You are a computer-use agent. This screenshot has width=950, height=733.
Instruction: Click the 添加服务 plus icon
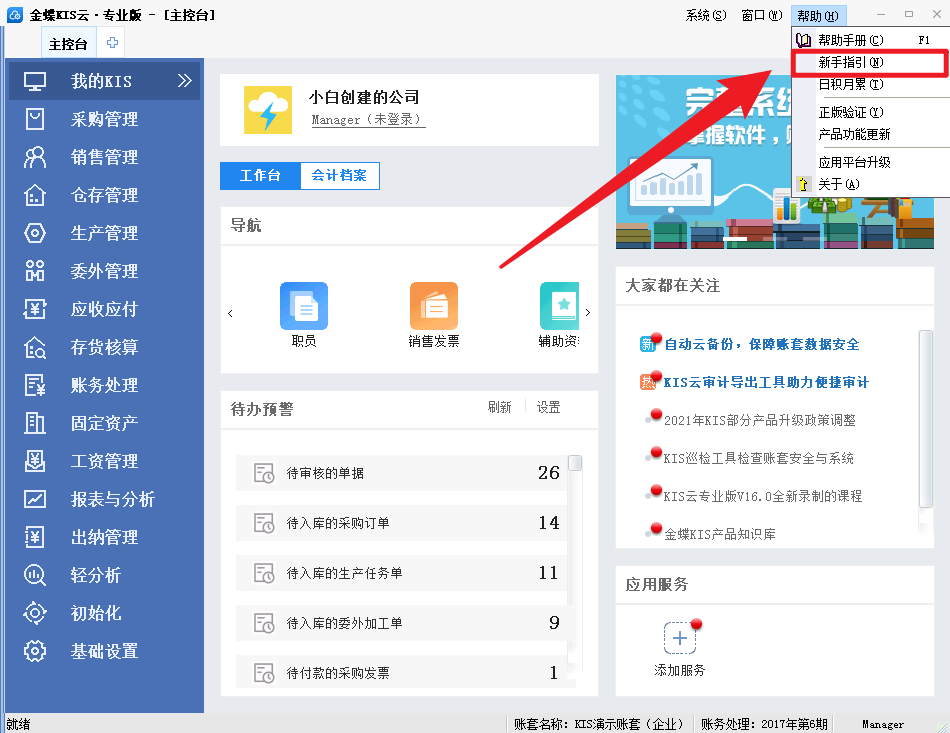pos(680,638)
